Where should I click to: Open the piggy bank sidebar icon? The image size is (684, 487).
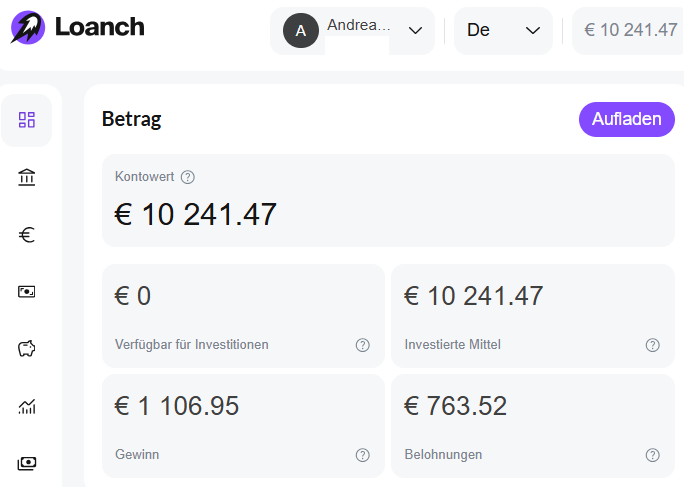pos(27,349)
